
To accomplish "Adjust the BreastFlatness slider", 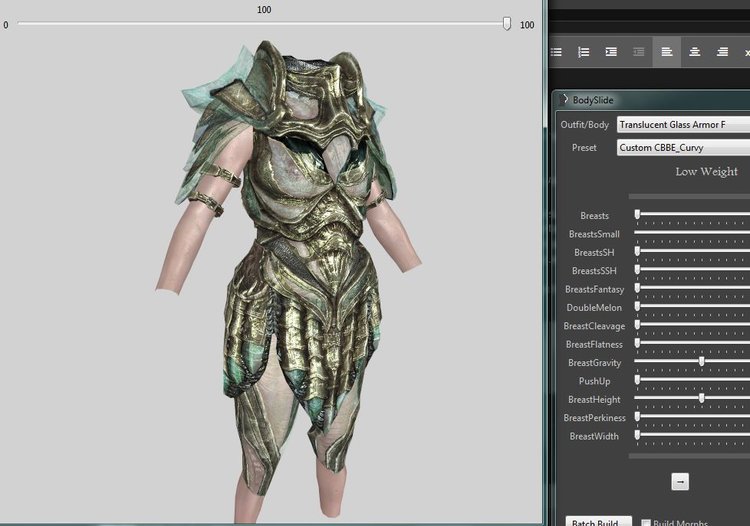I will 637,343.
